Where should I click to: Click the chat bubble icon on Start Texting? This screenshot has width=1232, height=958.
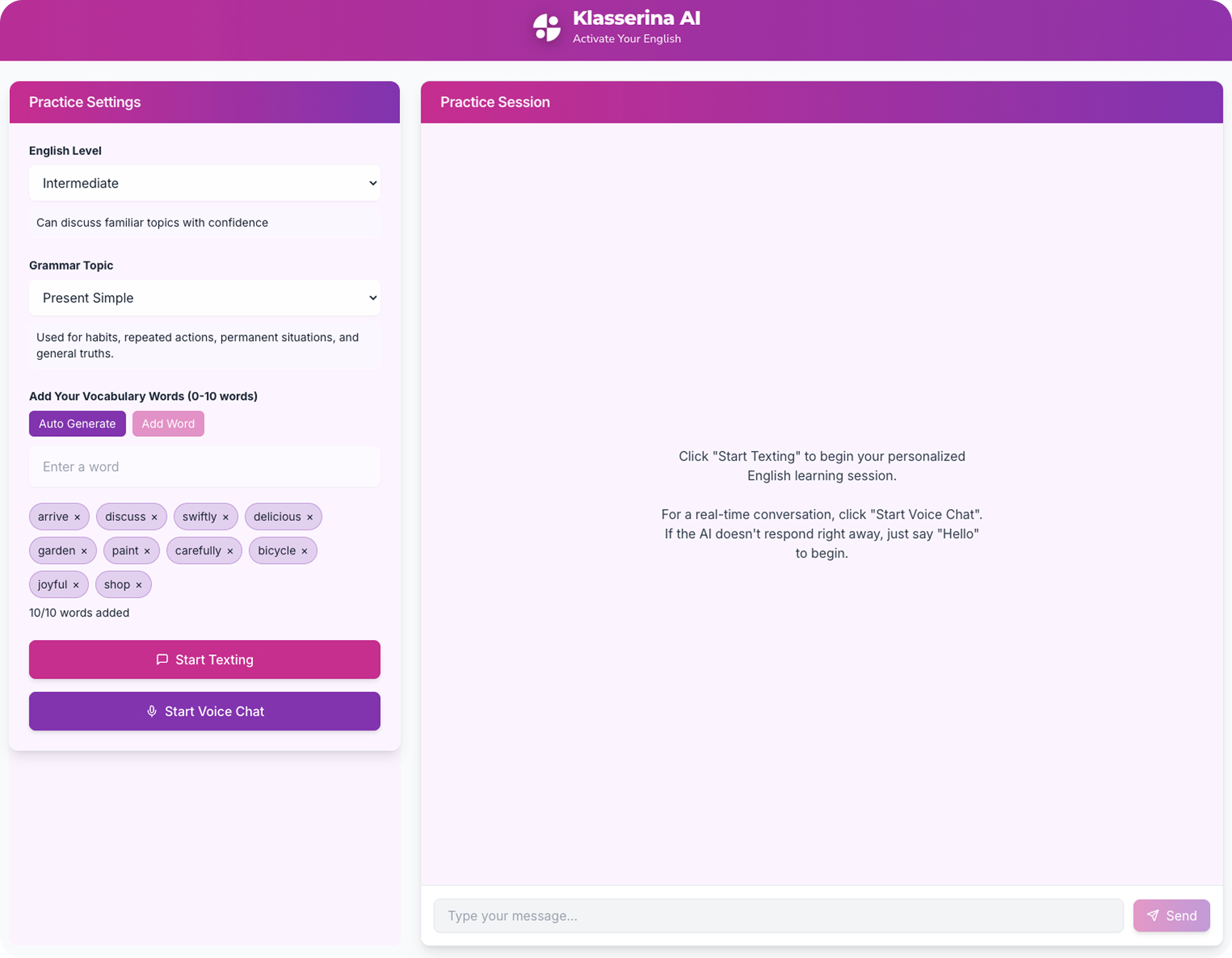pyautogui.click(x=163, y=659)
